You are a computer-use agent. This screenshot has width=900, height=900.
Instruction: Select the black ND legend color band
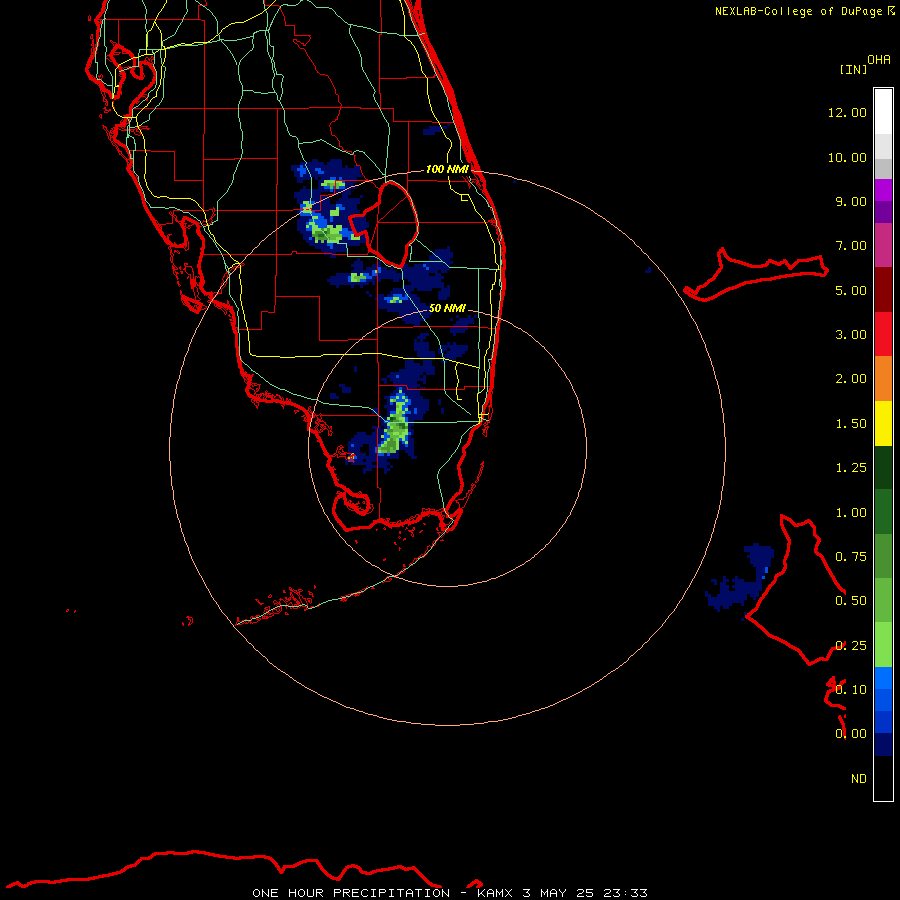click(x=883, y=778)
